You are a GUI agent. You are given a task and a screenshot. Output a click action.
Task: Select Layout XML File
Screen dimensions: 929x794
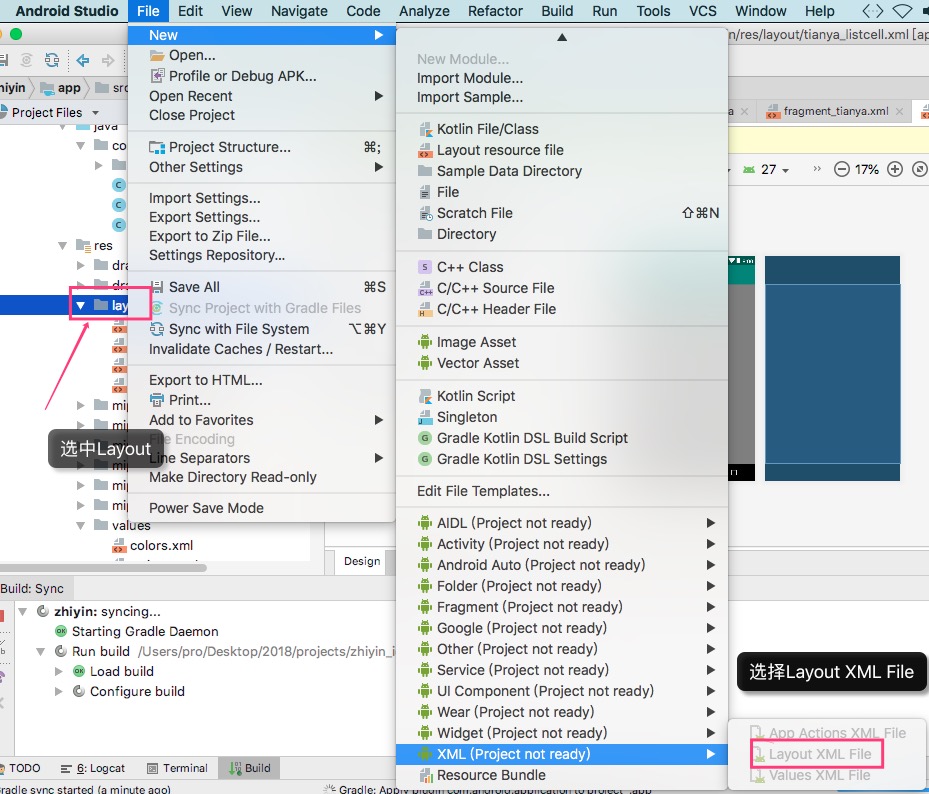pyautogui.click(x=820, y=754)
